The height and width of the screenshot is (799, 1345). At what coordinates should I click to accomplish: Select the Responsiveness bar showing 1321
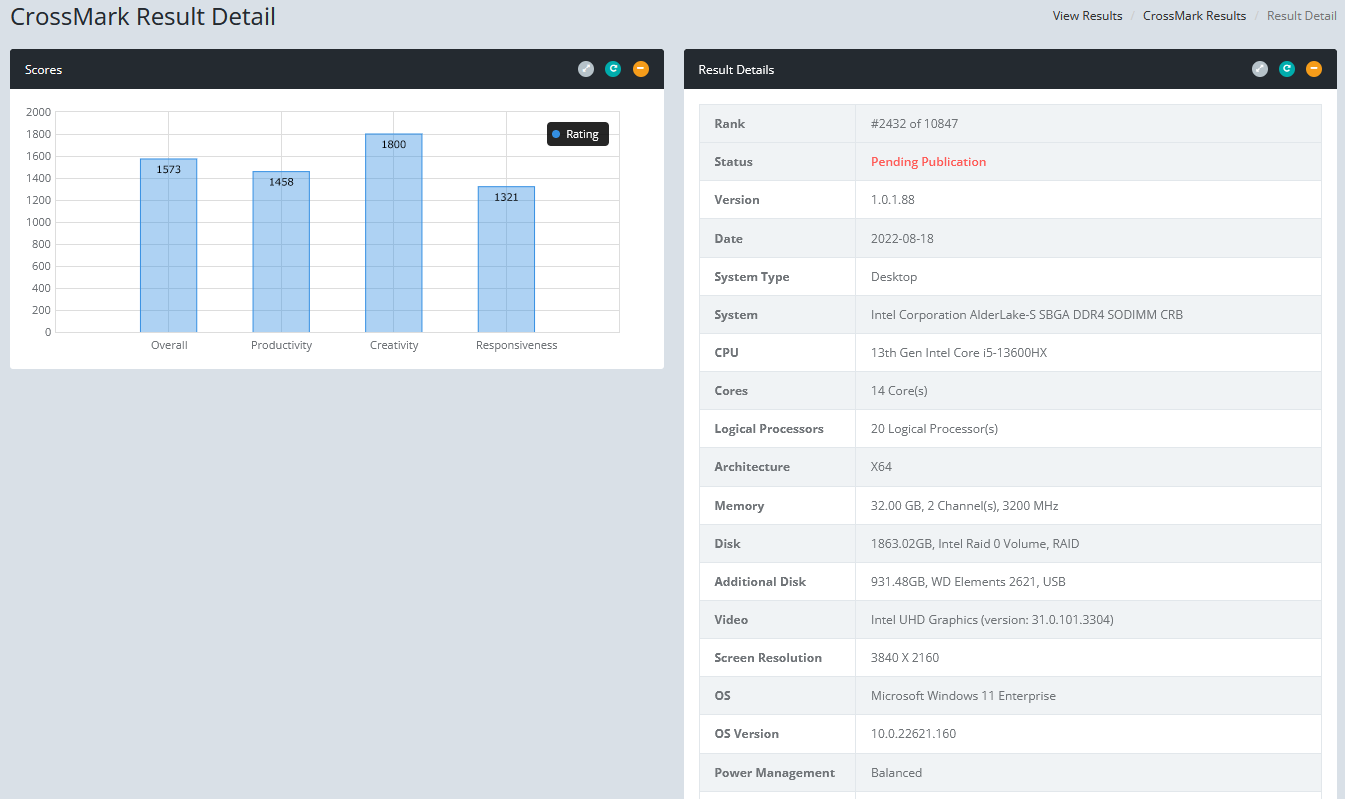pyautogui.click(x=506, y=260)
